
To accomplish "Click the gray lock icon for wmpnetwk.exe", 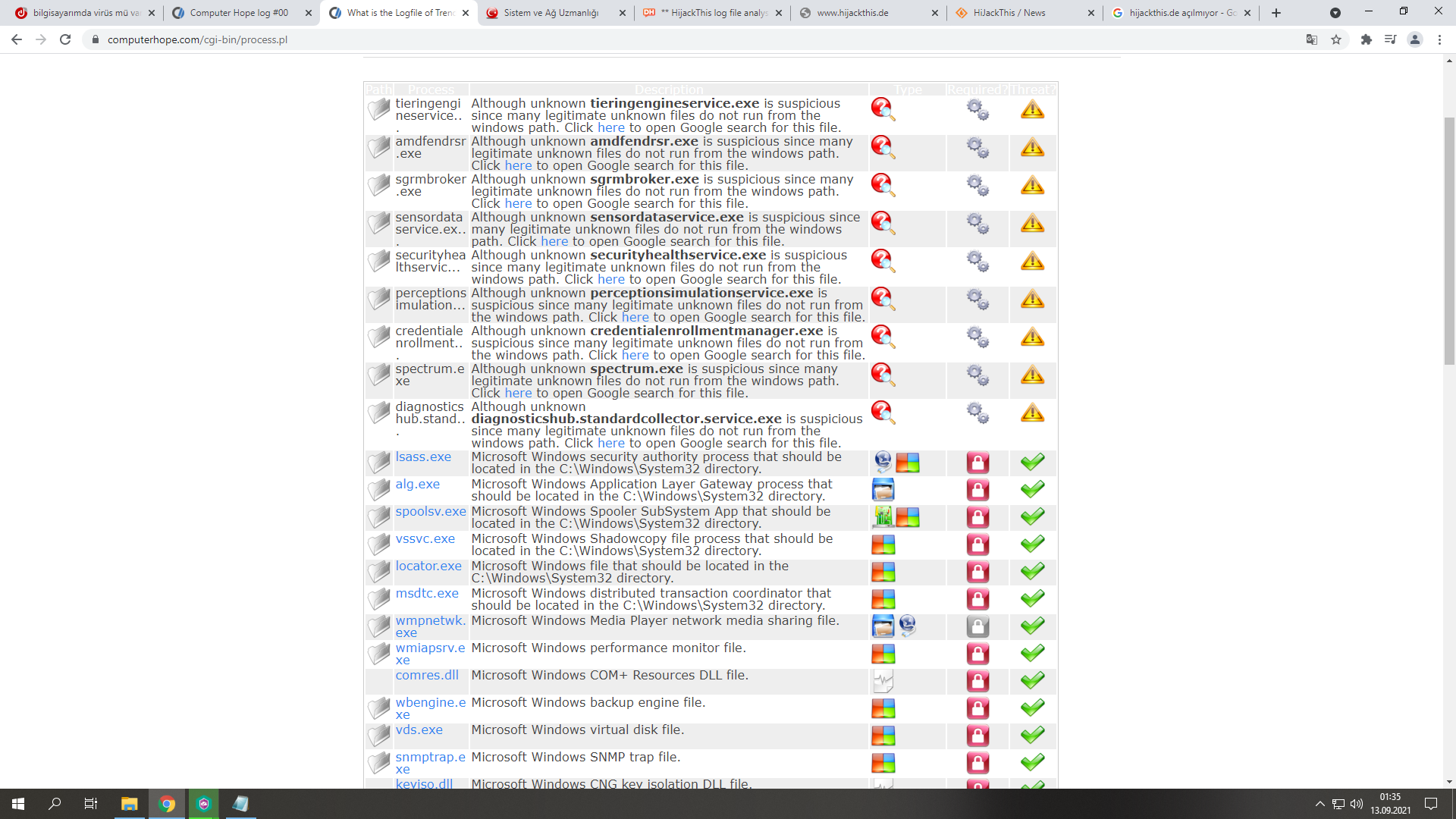I will coord(977,626).
